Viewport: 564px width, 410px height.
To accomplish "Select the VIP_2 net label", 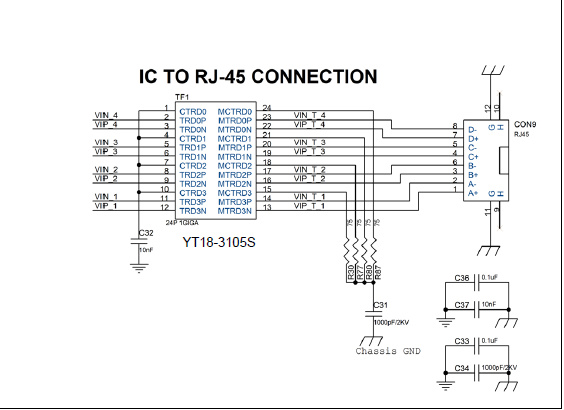I will pyautogui.click(x=106, y=178).
